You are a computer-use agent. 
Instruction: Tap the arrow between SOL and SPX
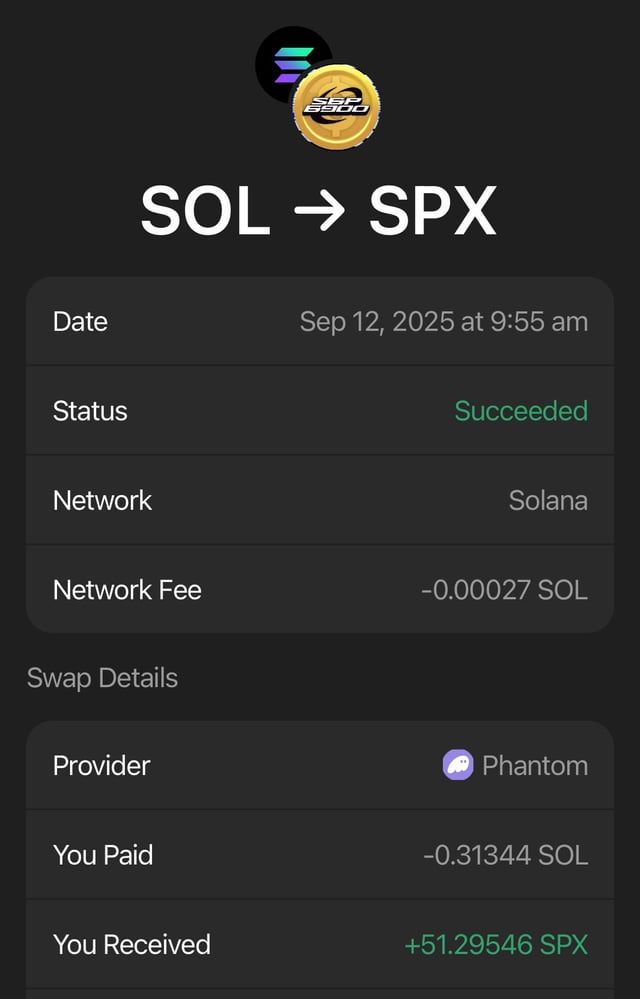(x=319, y=211)
